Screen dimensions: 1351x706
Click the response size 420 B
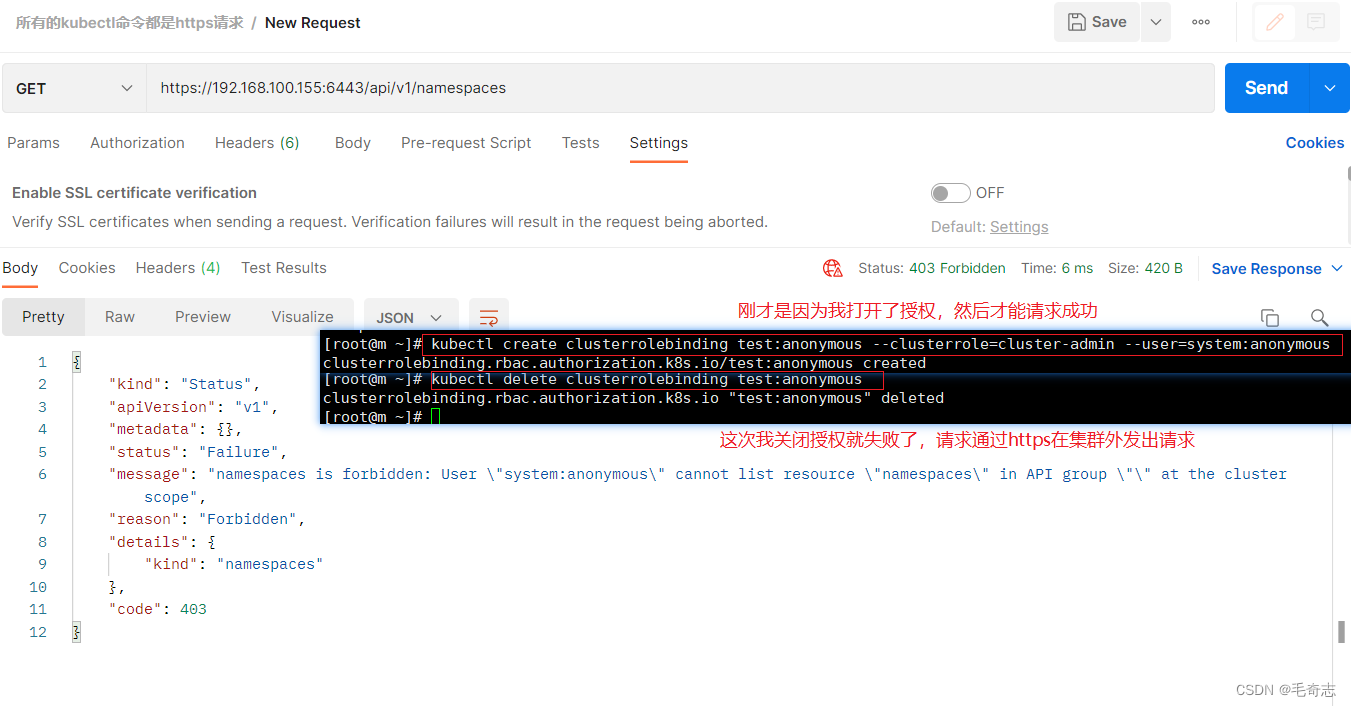pos(1145,268)
